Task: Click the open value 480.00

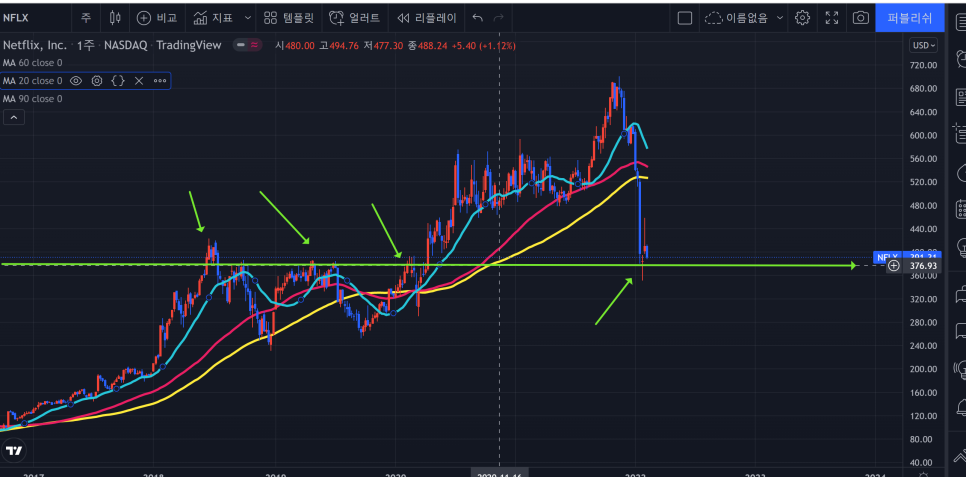Action: click(299, 46)
